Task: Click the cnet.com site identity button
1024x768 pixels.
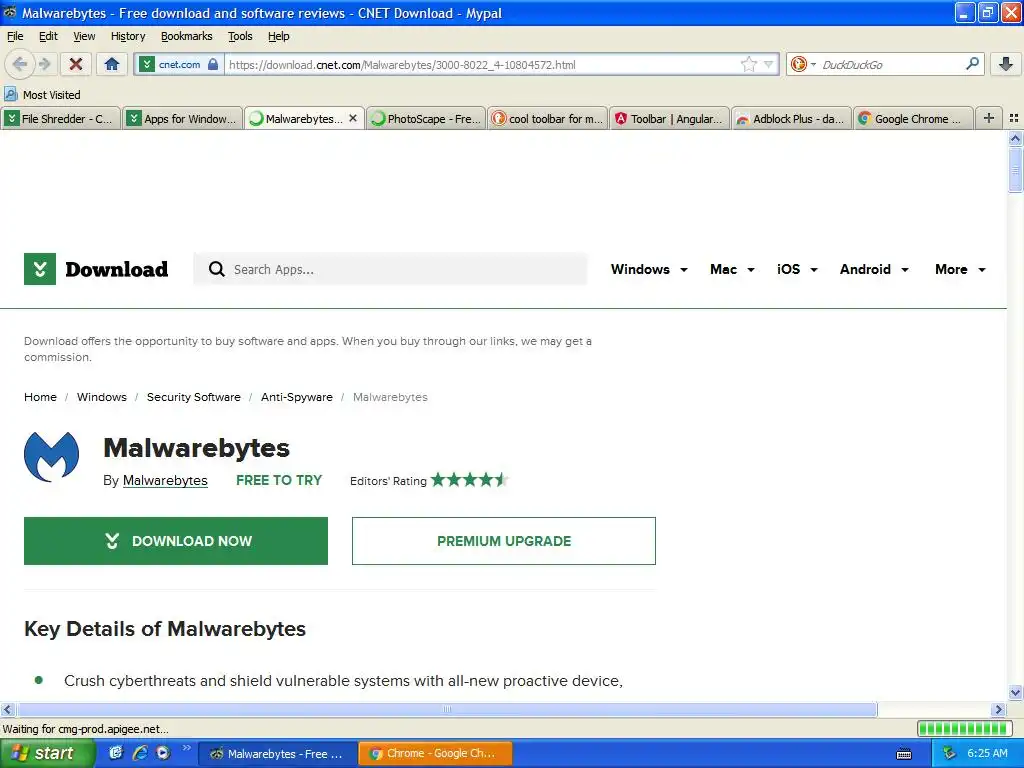Action: [x=180, y=65]
